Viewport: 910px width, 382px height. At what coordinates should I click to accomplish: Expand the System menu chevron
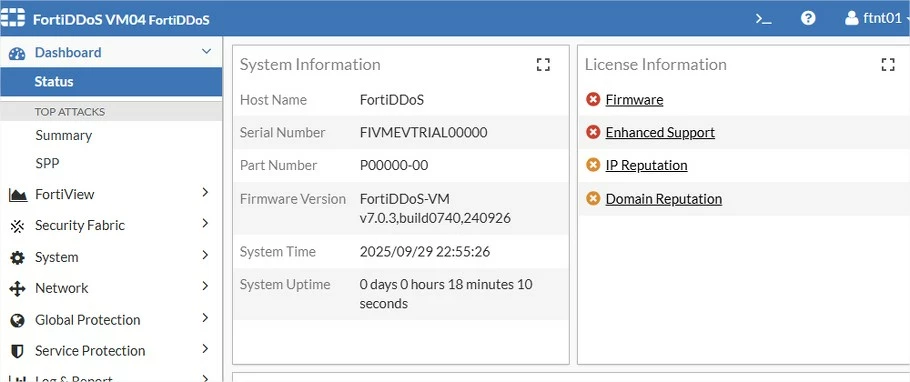(x=205, y=255)
